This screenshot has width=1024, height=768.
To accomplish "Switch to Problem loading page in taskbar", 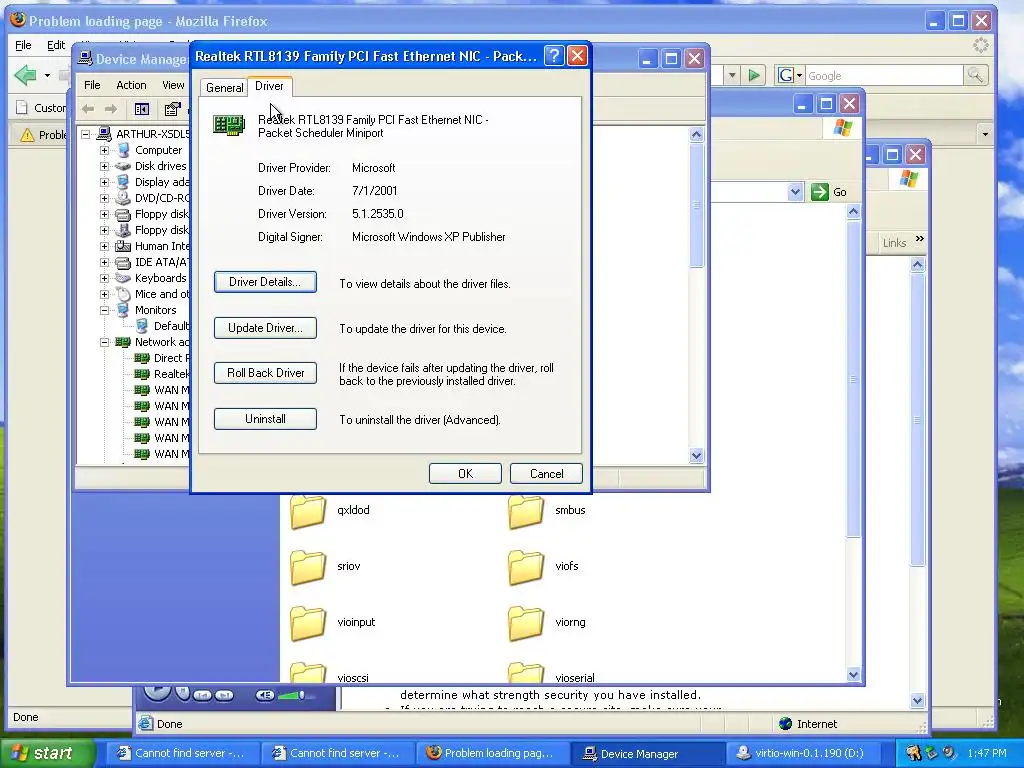I will [491, 754].
